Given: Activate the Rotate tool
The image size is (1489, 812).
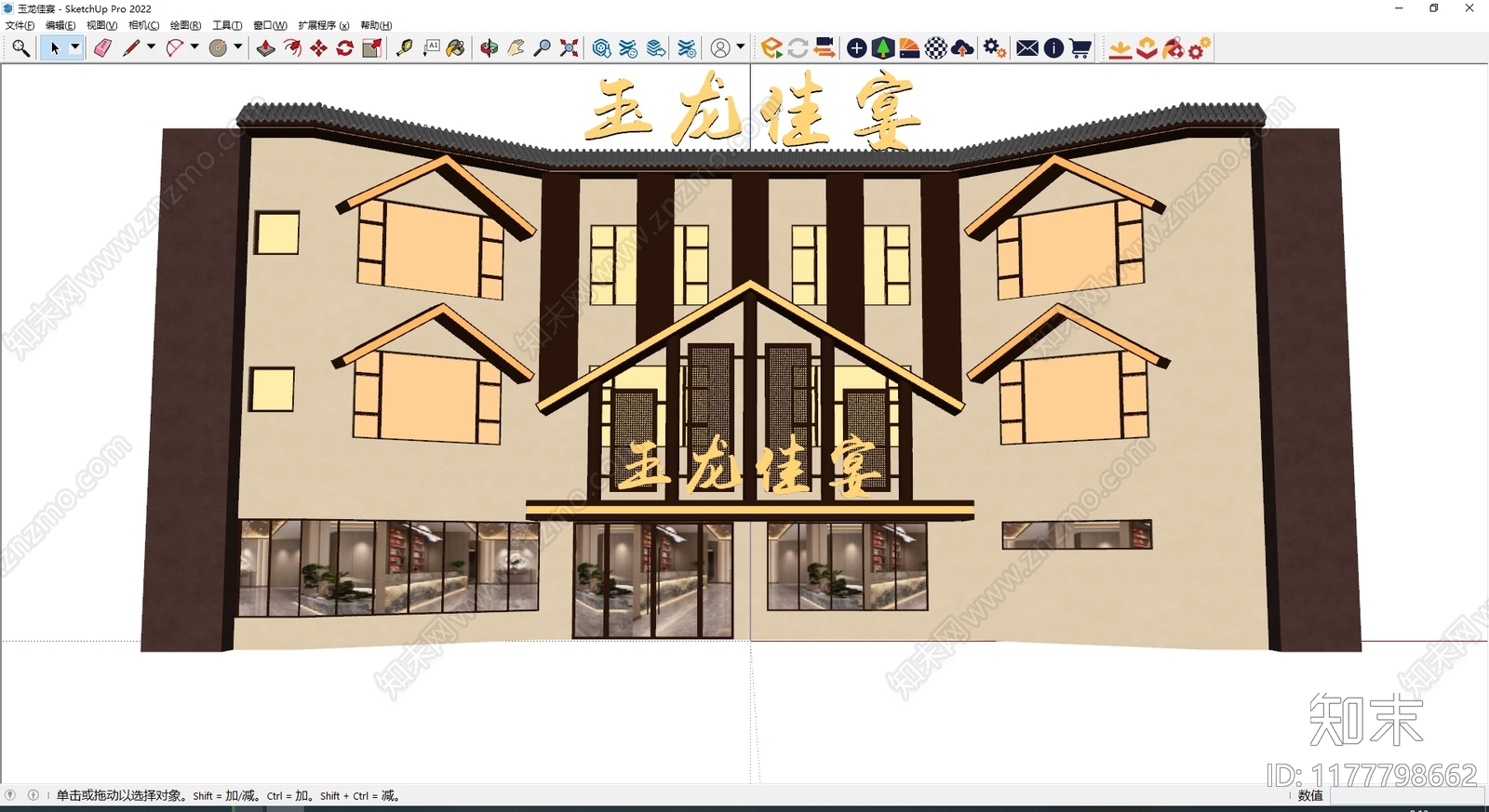Looking at the screenshot, I should [344, 48].
